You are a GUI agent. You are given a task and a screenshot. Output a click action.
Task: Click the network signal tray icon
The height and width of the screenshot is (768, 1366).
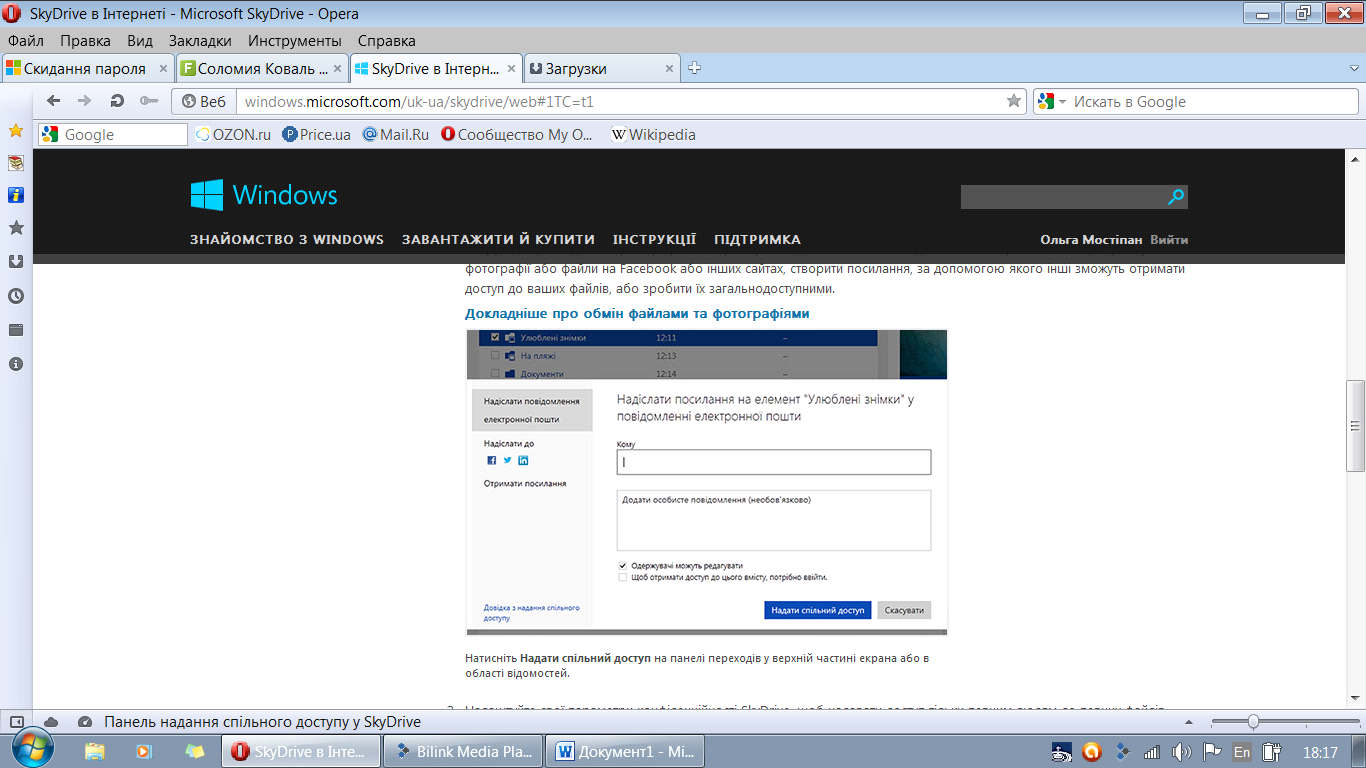(x=1152, y=752)
